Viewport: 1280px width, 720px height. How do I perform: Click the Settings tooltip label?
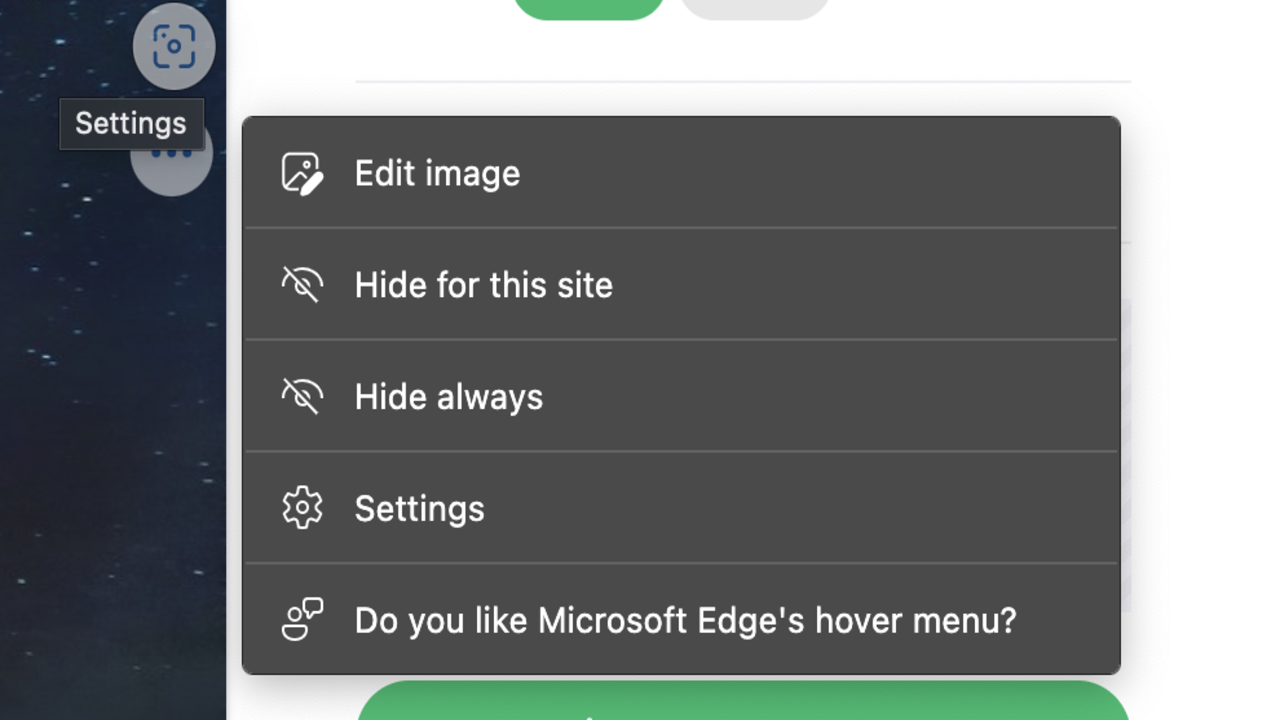tap(131, 124)
